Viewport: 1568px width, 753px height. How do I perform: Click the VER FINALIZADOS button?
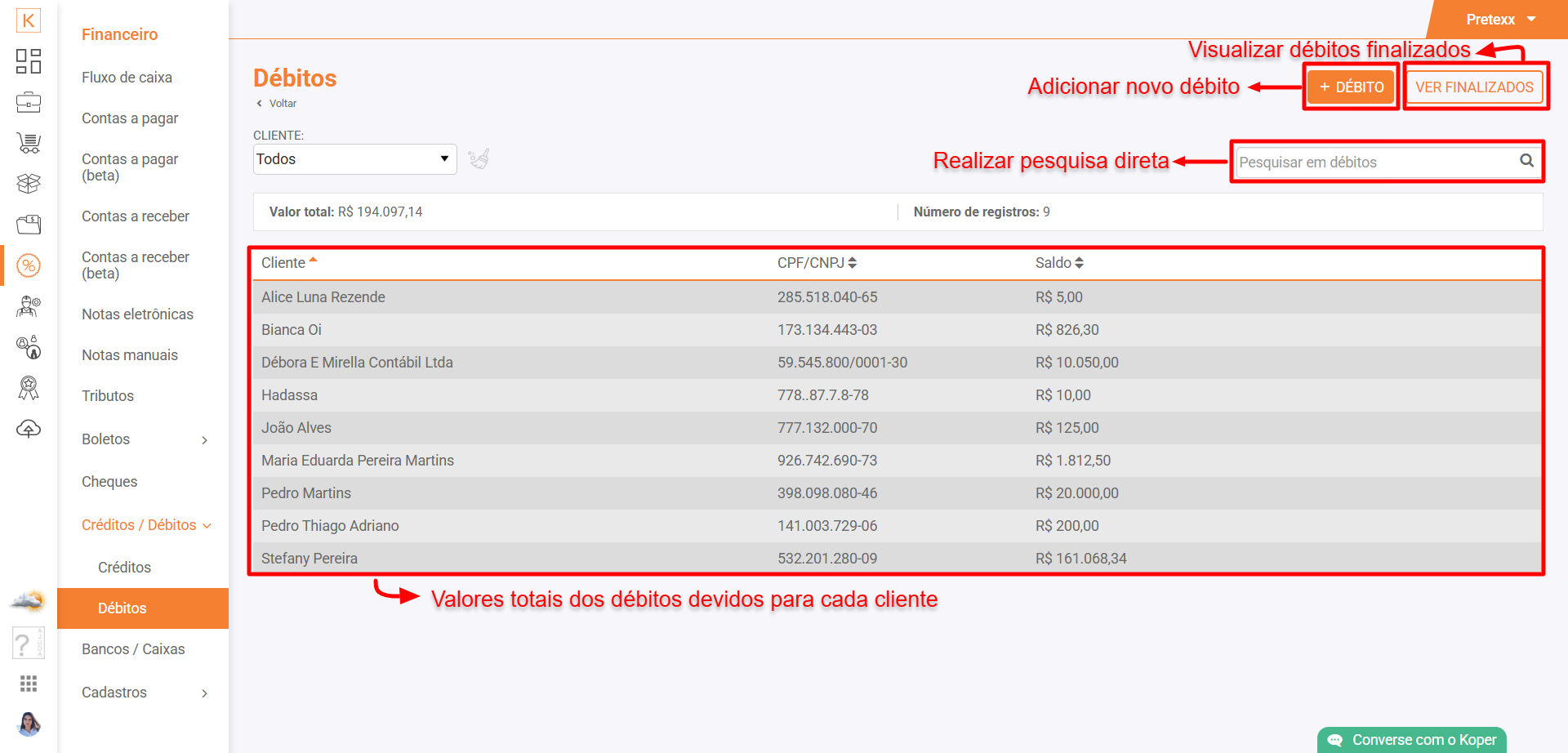coord(1474,87)
